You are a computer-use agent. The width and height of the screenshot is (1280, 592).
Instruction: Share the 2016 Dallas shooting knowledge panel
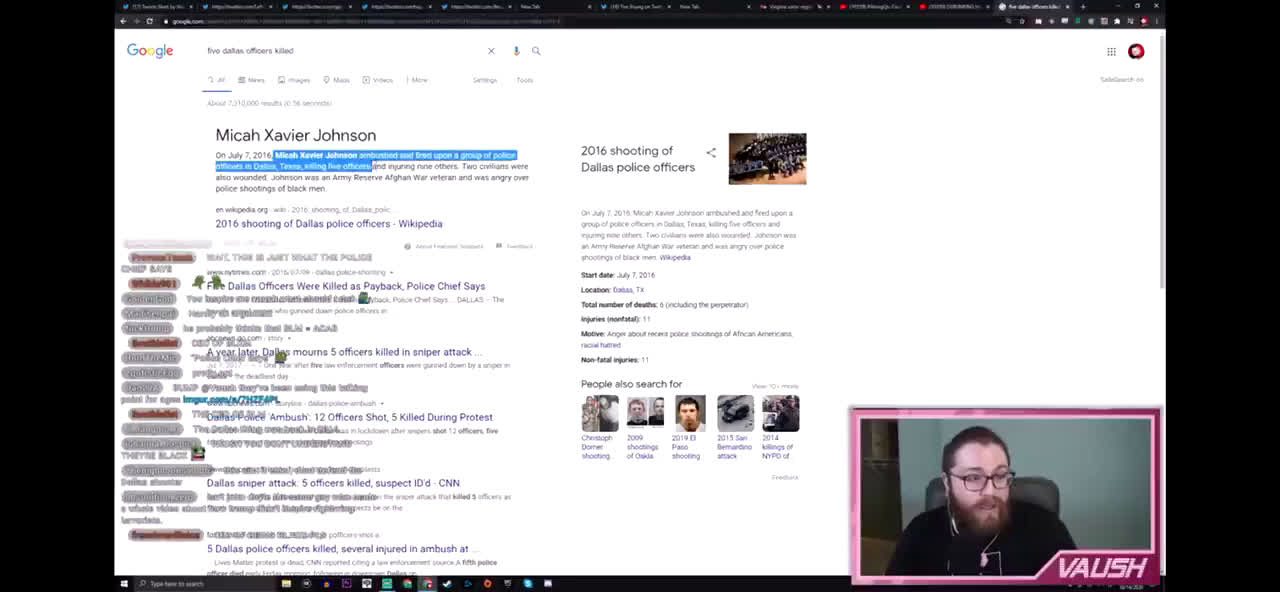[x=711, y=153]
